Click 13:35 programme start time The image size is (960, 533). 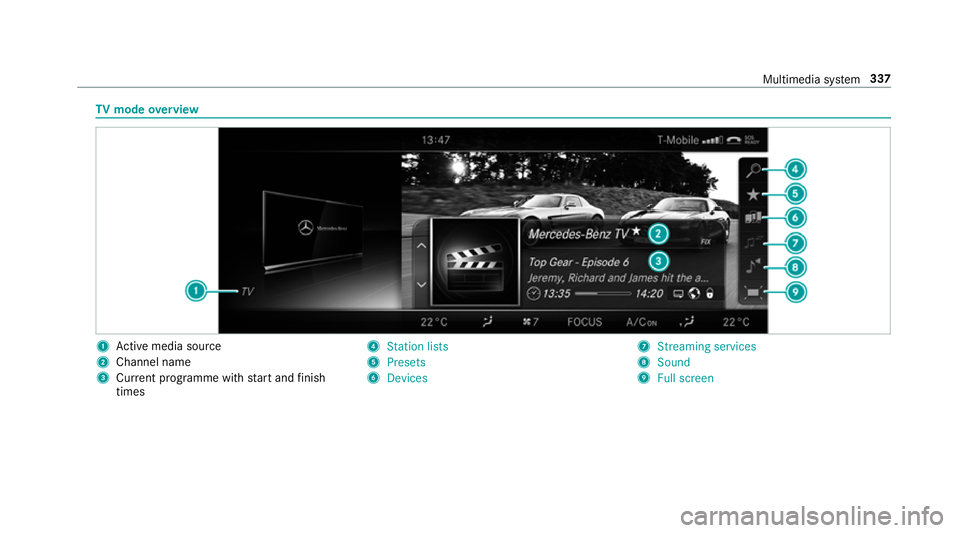click(557, 294)
